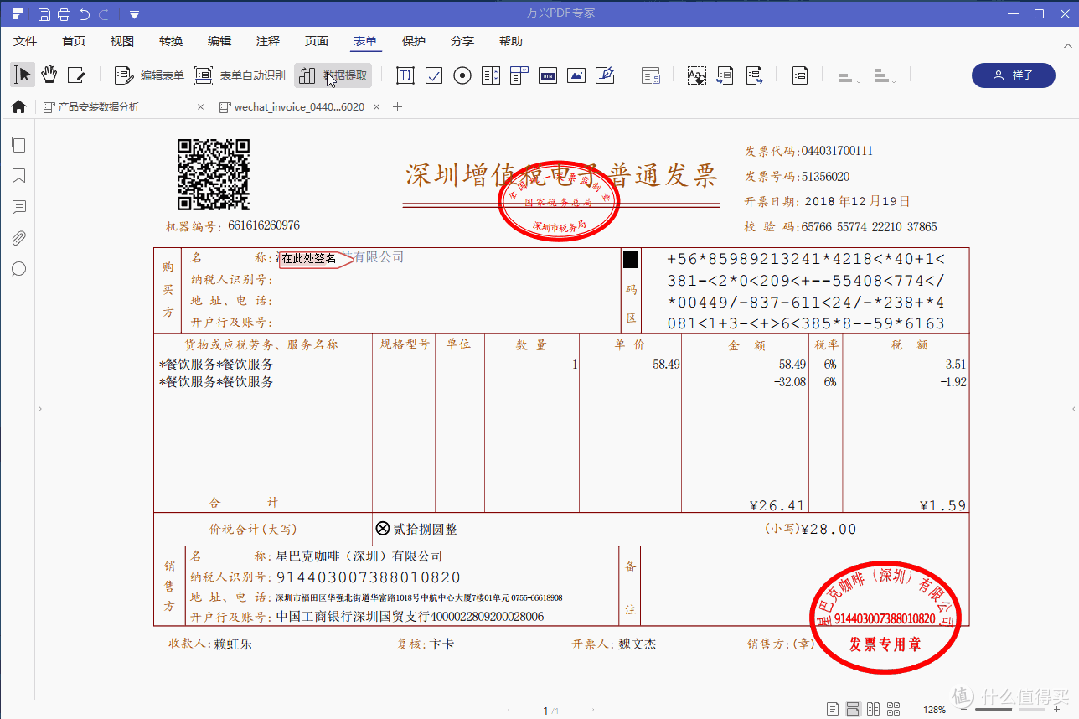
Task: Click 数据提取 data extraction button
Action: pos(334,75)
